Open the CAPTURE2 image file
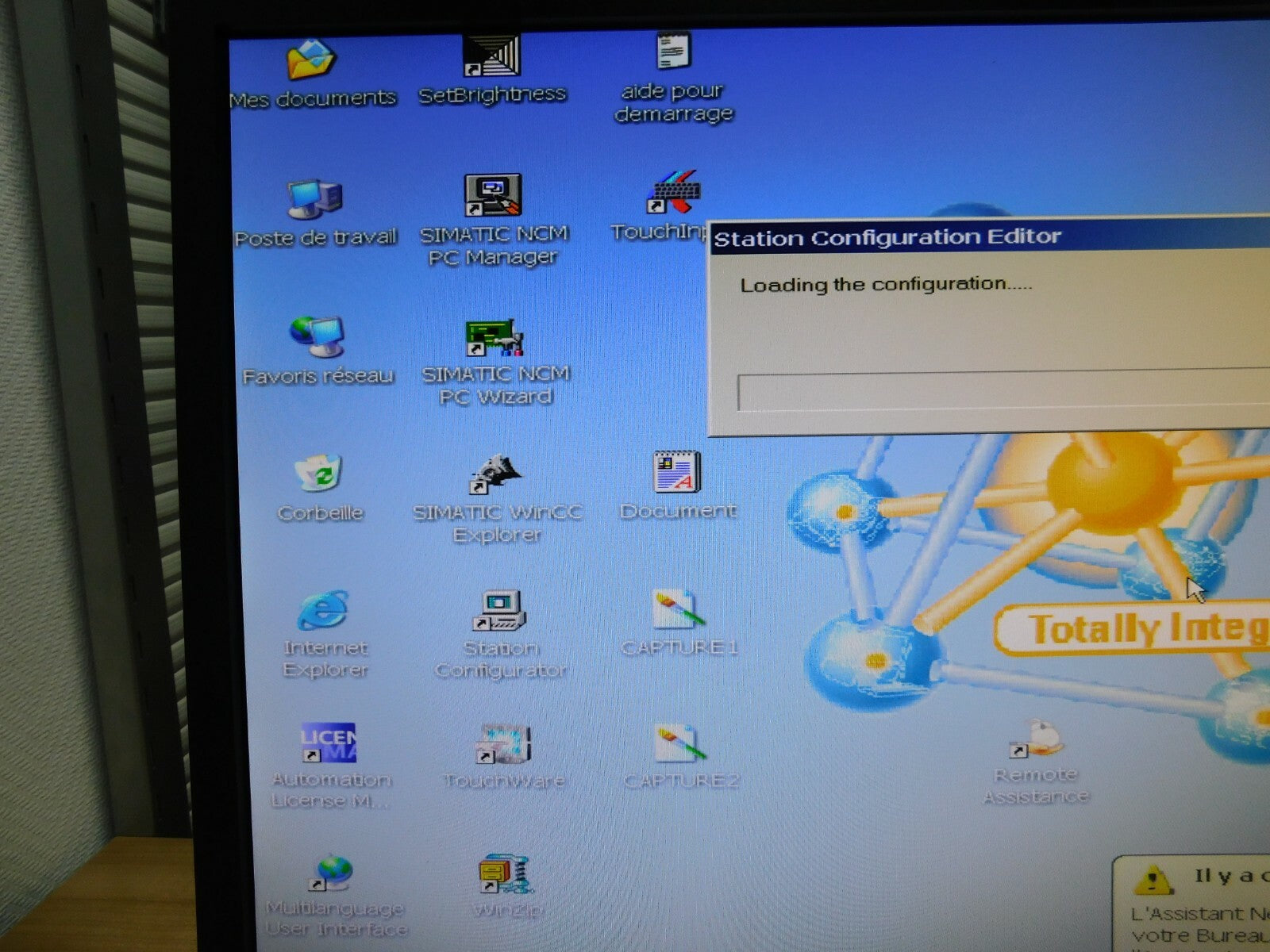Screen dimensions: 1270x952 [680, 744]
